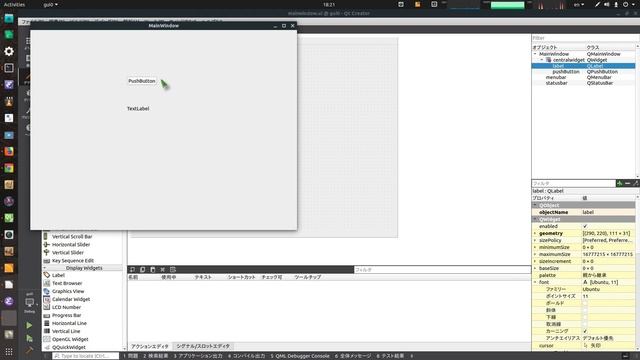Click the locator Type to locate field
Image resolution: width=640 pixels, height=360 pixels.
point(85,356)
